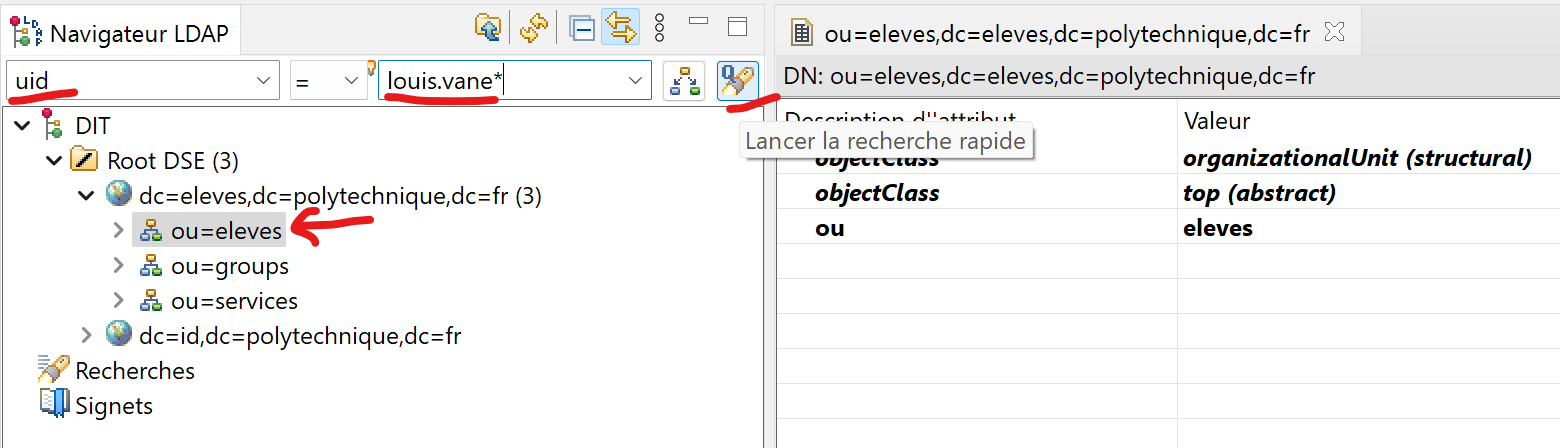Expand the ou=groups entry
The image size is (1560, 448).
point(119,266)
